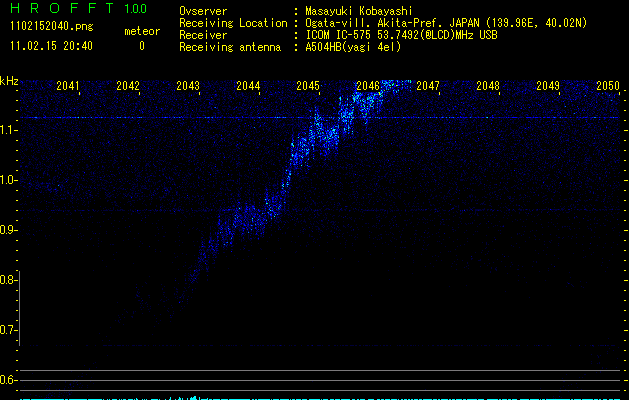Click the 2045 time marker
The height and width of the screenshot is (400, 629).
tap(308, 86)
